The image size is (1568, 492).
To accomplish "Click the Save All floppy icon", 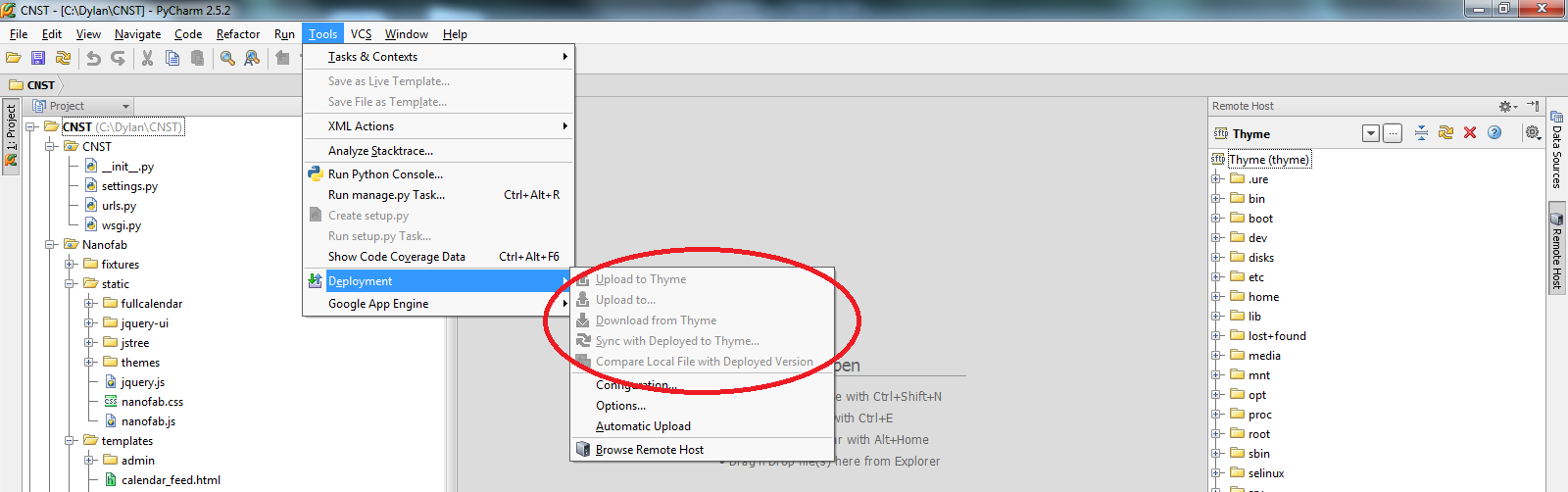I will tap(38, 59).
